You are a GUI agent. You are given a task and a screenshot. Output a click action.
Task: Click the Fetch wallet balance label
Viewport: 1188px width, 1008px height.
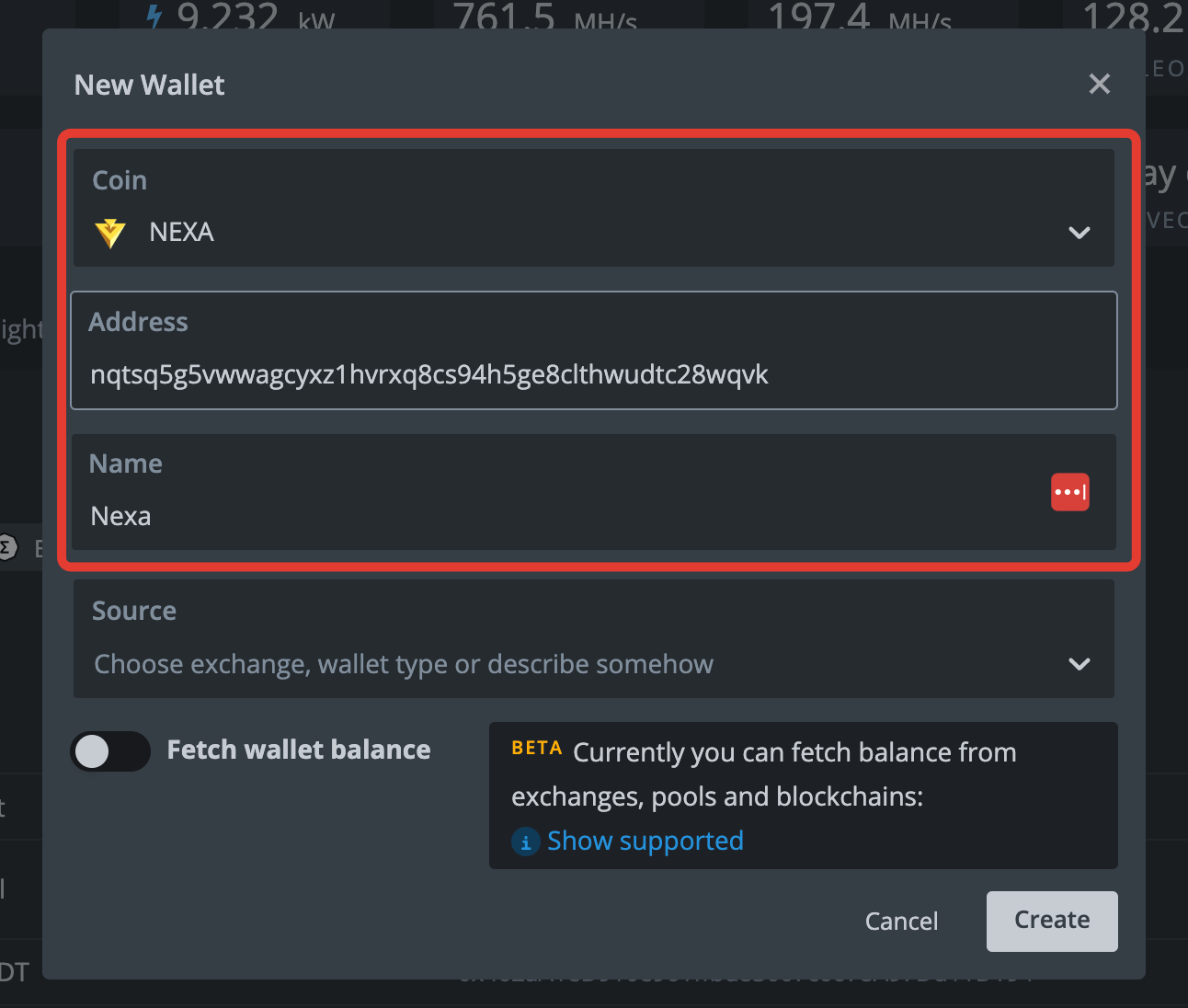(x=298, y=750)
